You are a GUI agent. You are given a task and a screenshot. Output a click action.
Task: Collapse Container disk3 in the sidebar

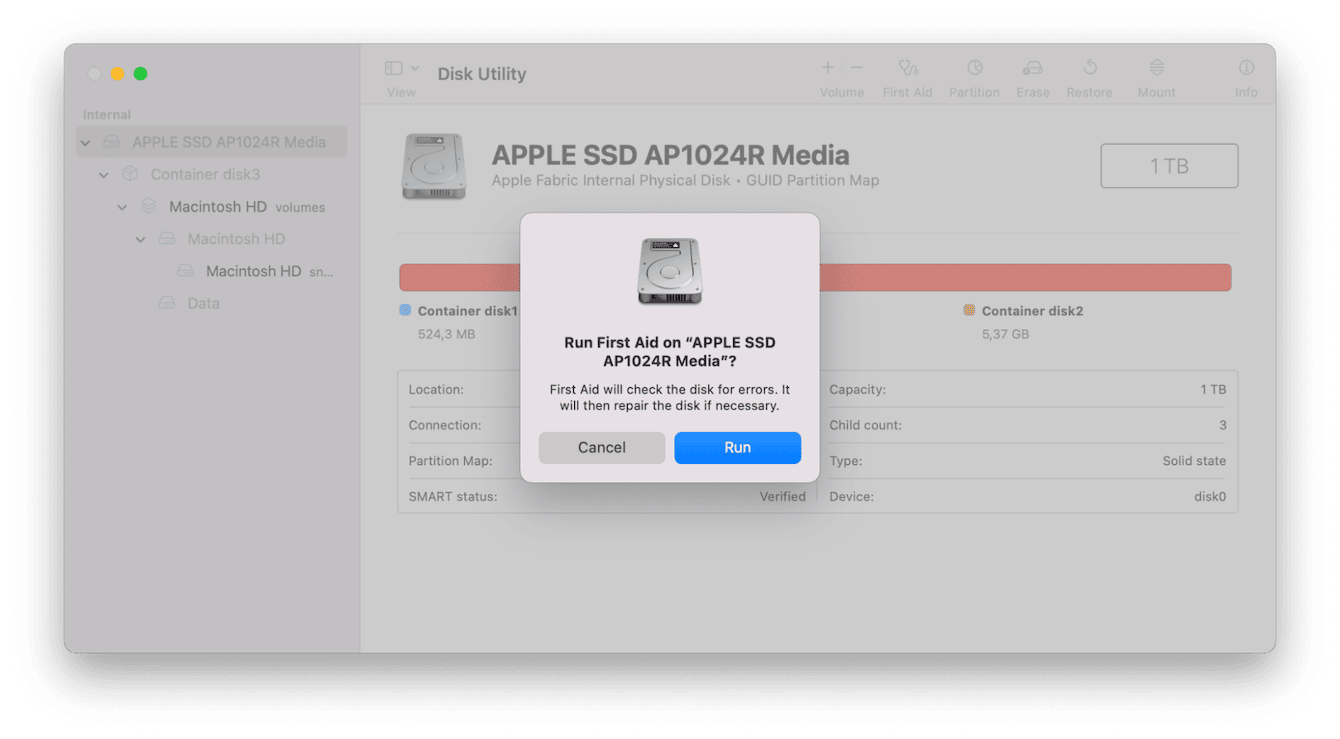click(103, 174)
